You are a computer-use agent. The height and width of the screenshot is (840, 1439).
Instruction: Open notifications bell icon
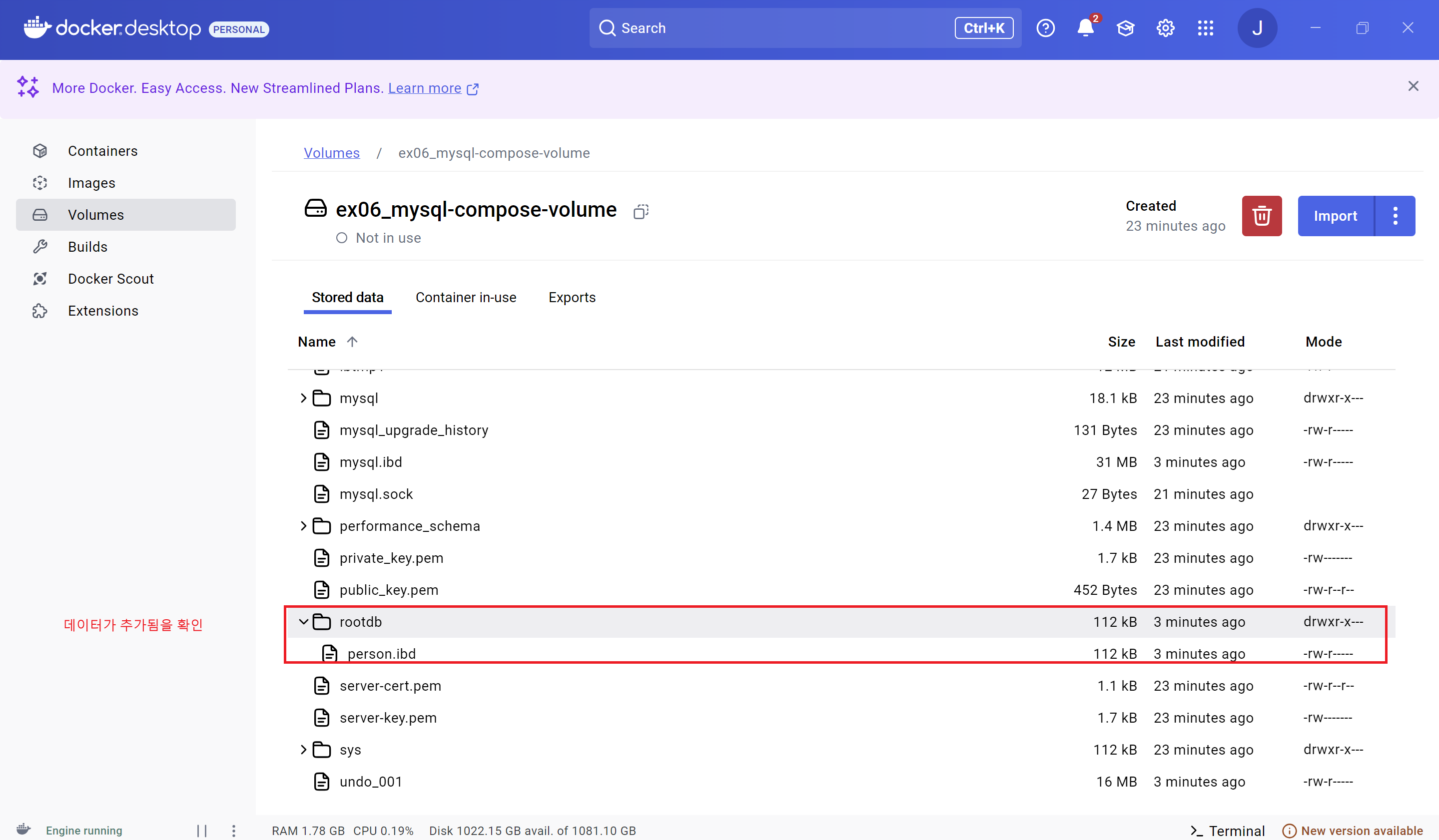(x=1085, y=28)
